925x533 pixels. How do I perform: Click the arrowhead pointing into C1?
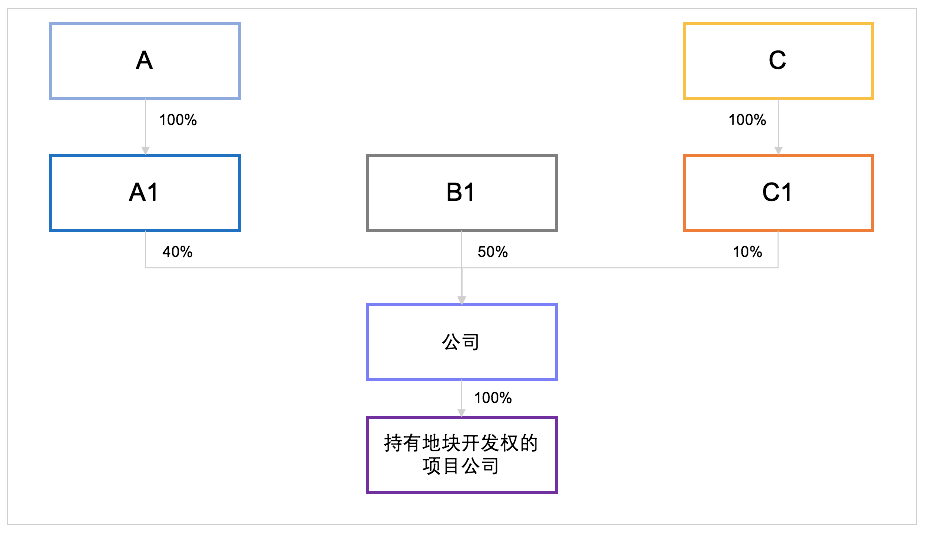pyautogui.click(x=778, y=151)
